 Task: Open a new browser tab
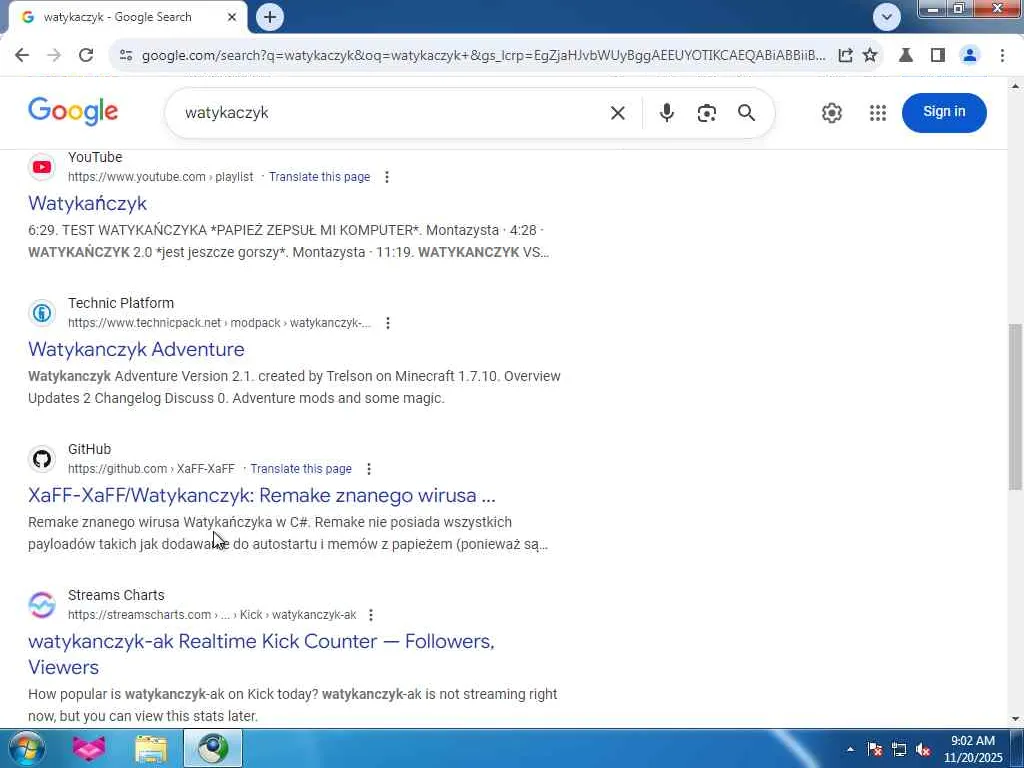tap(270, 17)
